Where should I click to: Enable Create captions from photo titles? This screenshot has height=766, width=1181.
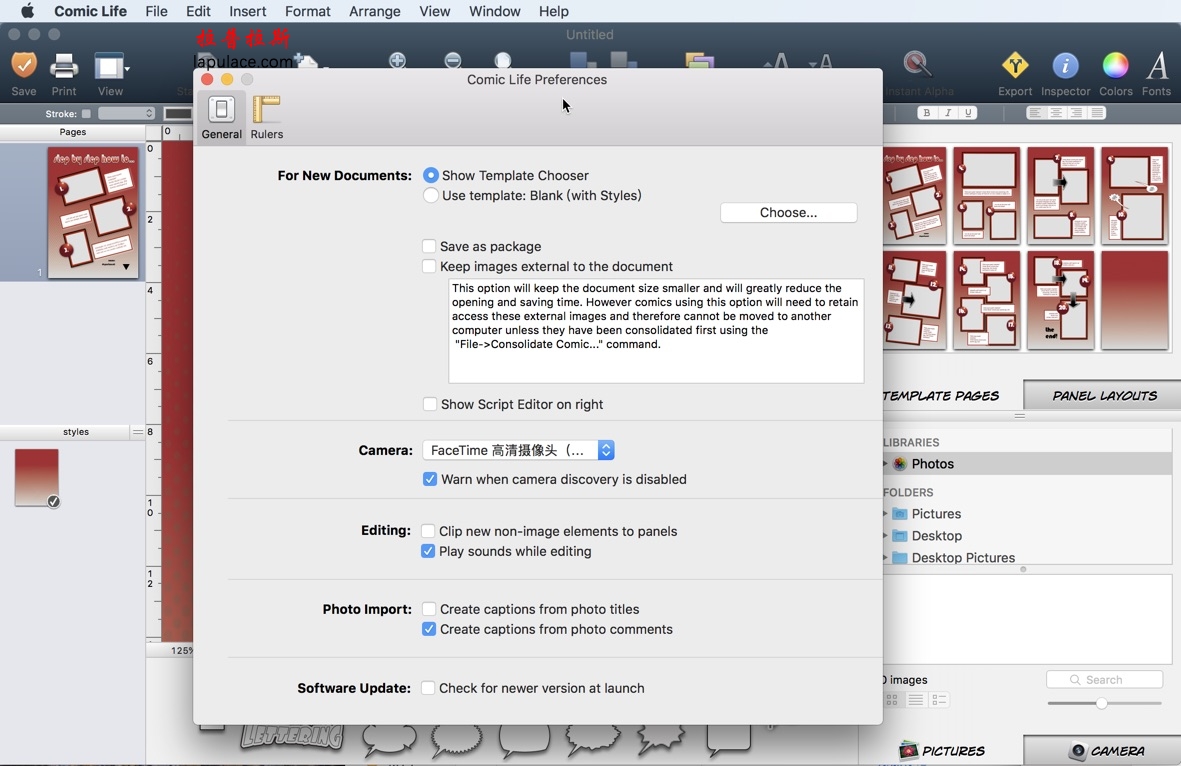[429, 609]
